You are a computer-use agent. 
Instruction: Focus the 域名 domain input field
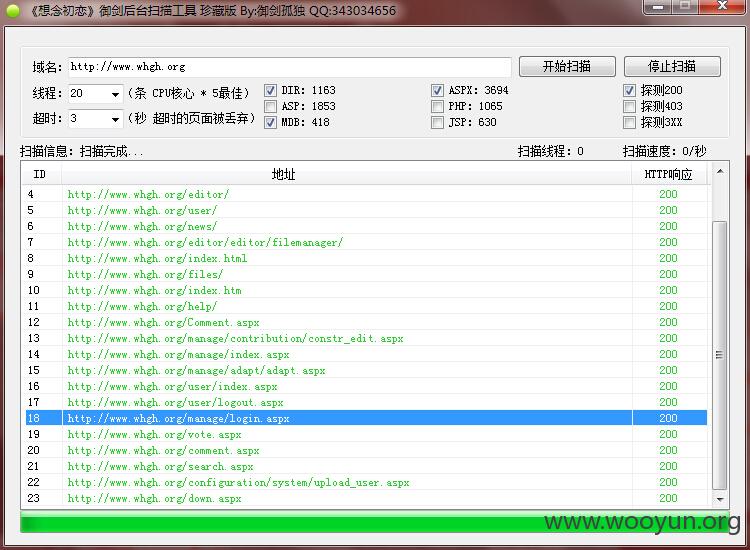[x=289, y=67]
